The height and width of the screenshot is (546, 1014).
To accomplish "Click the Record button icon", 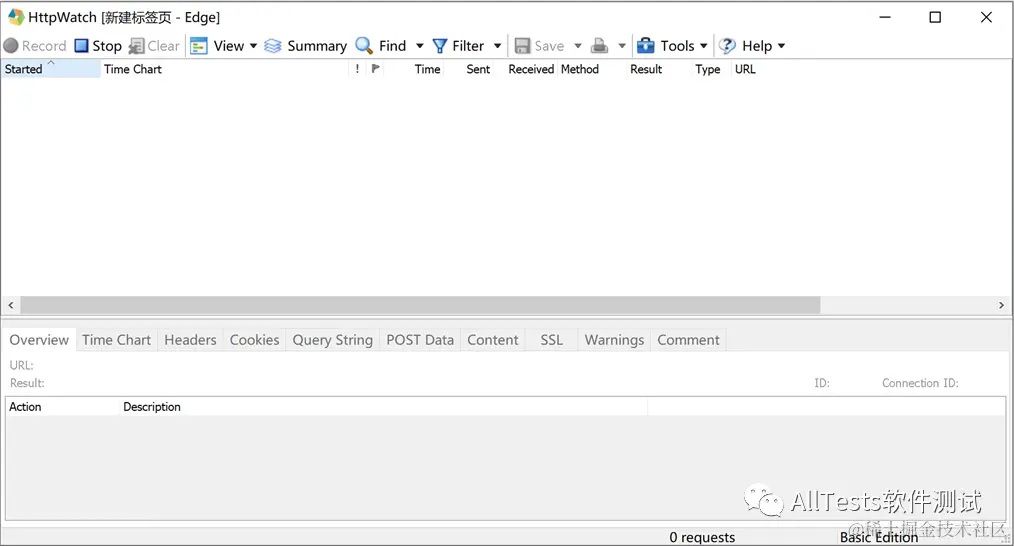I will pyautogui.click(x=10, y=46).
